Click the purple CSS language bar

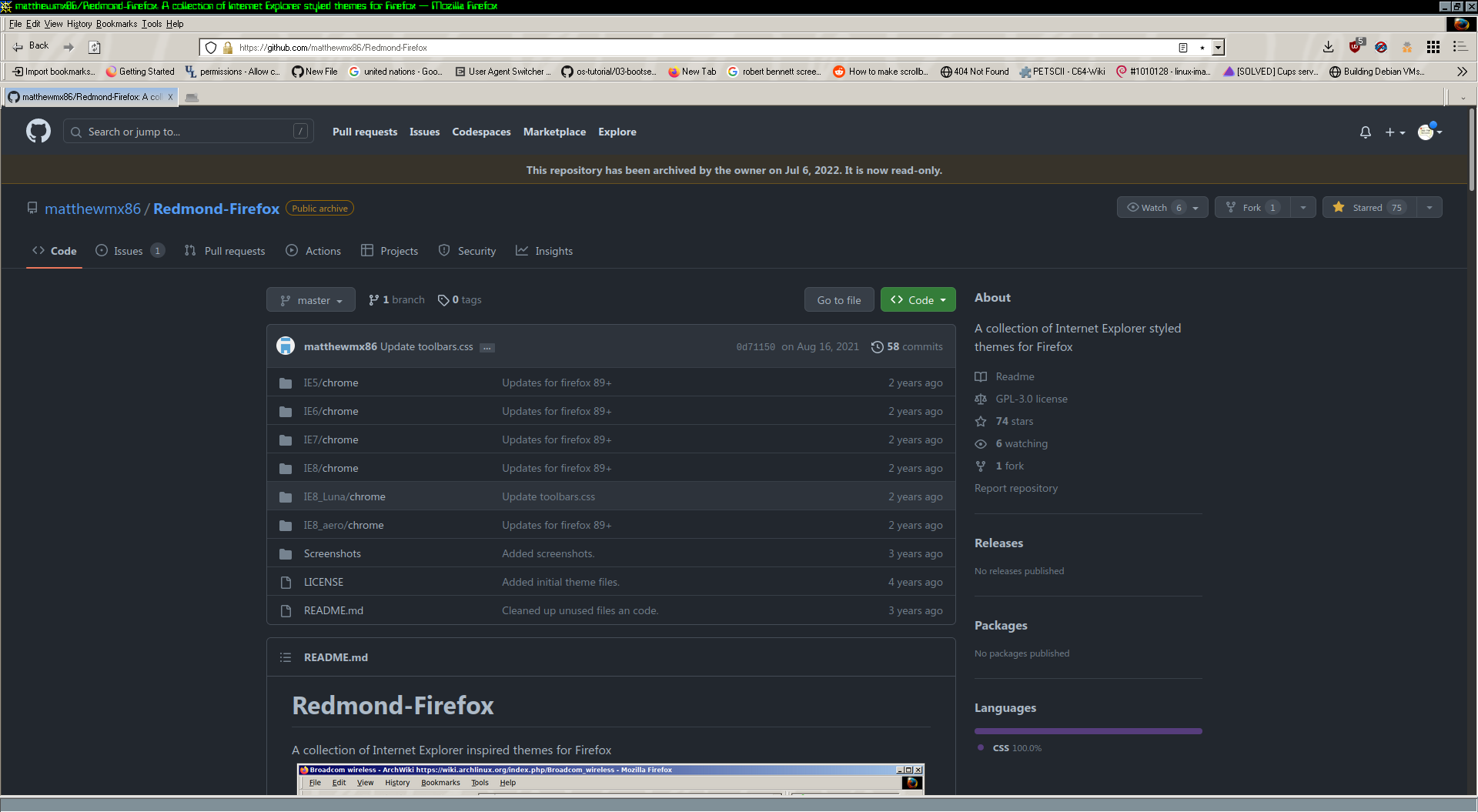click(x=1087, y=730)
